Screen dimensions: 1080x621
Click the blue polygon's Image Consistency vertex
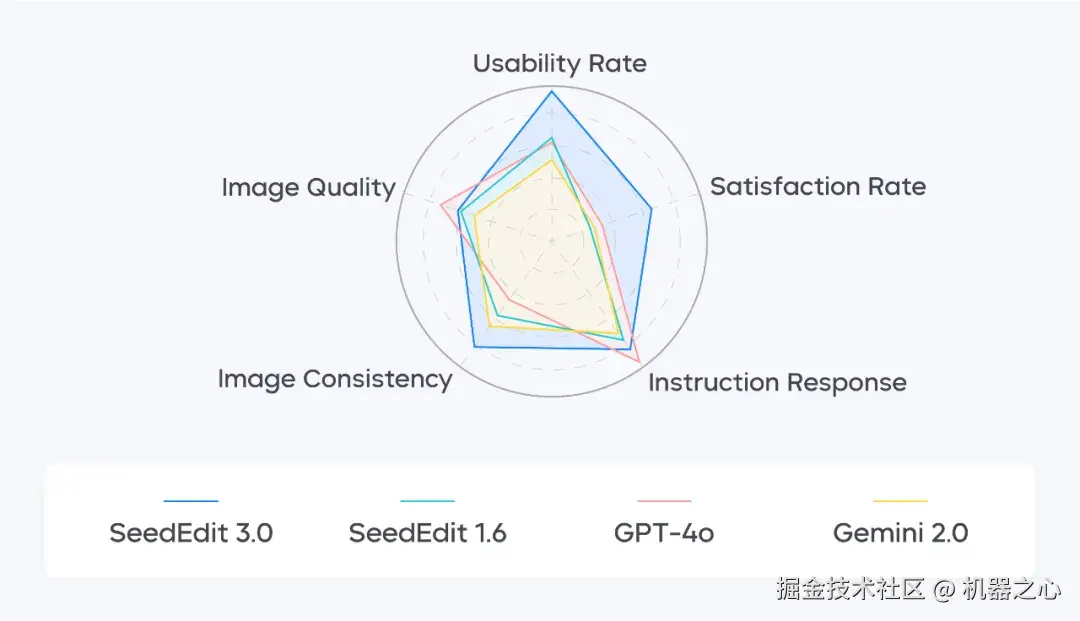point(474,347)
